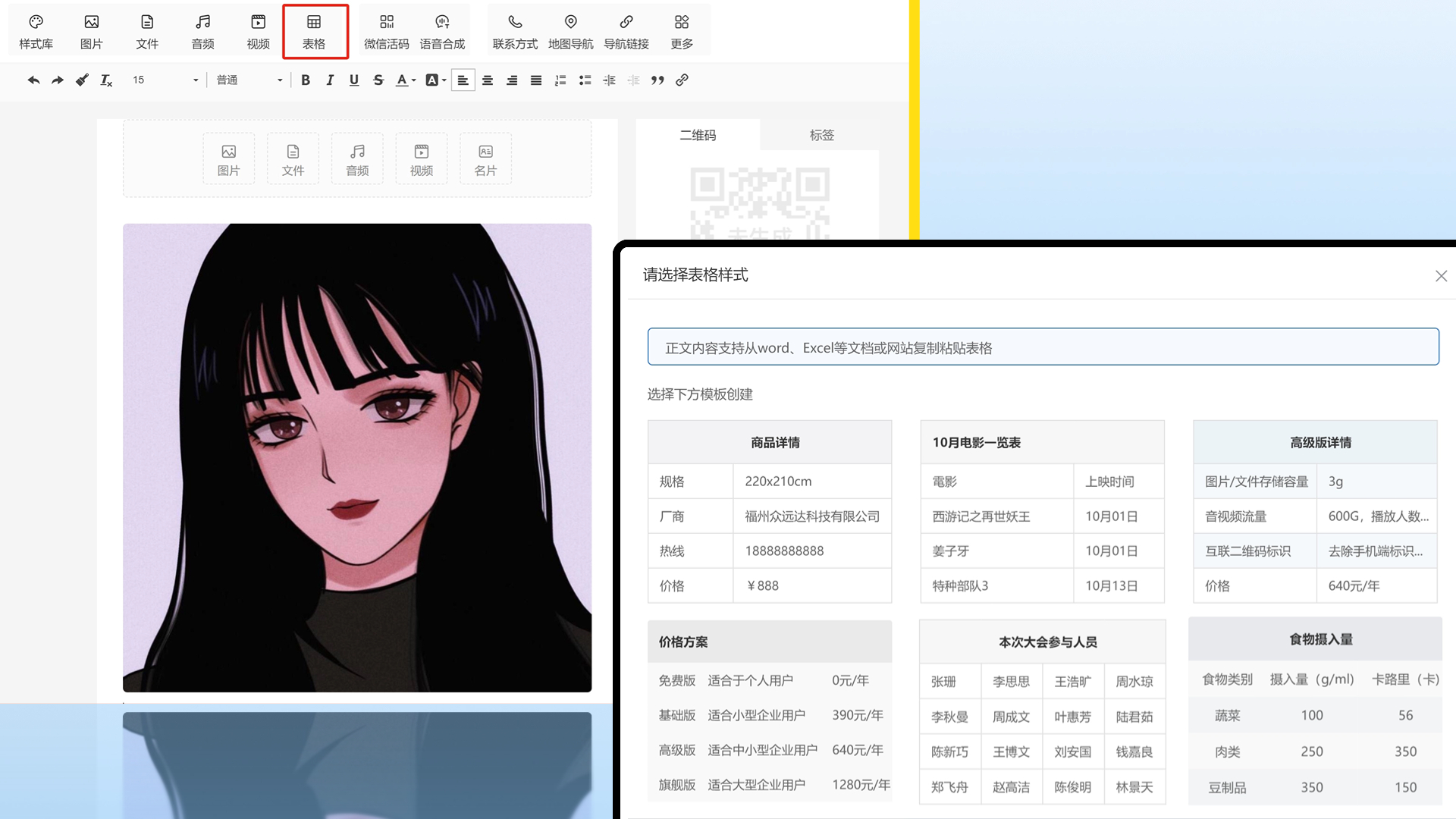The image size is (1456, 819).
Task: Choose the 商品详情 table template
Action: click(770, 512)
